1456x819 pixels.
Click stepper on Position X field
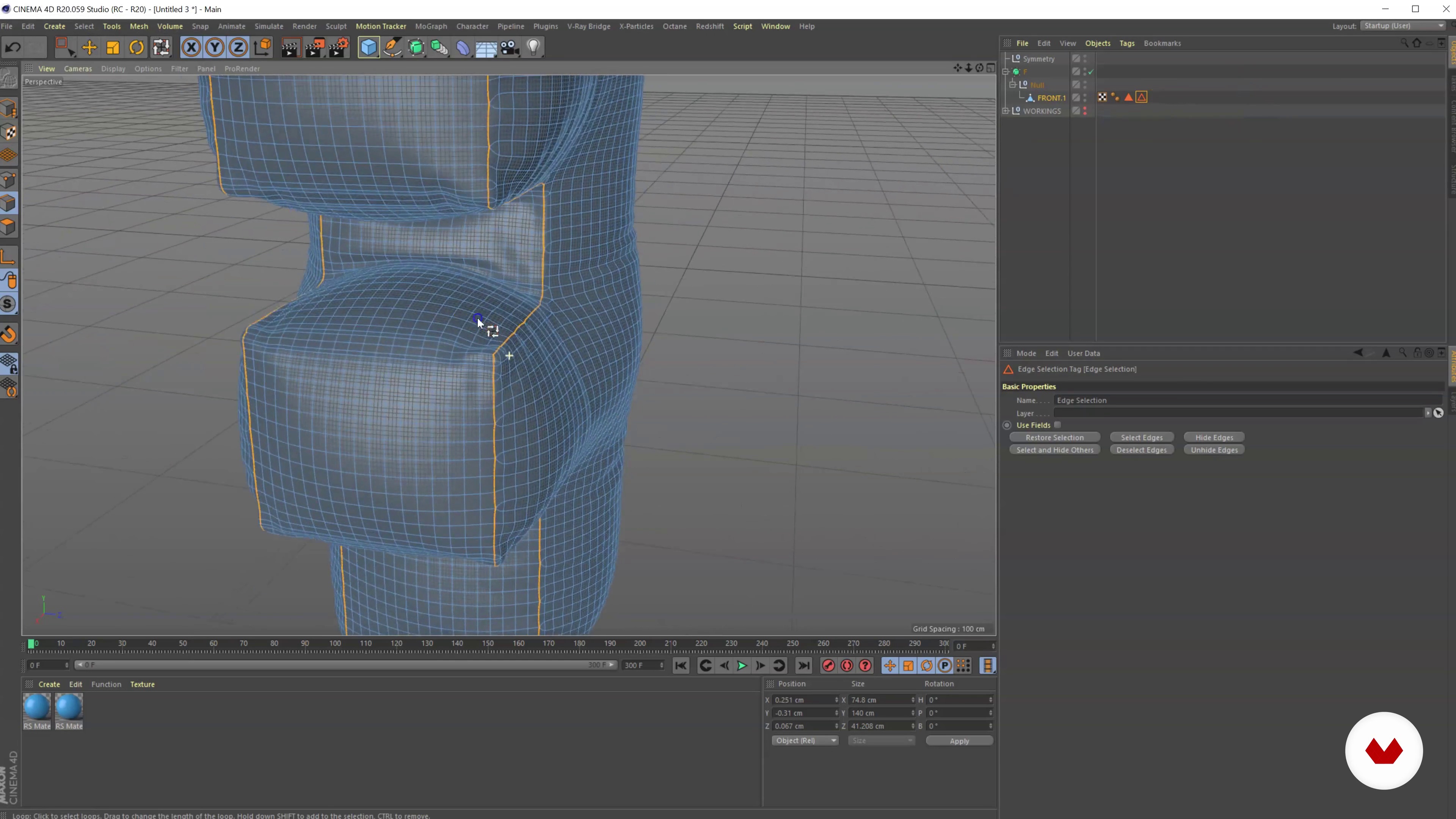836,700
